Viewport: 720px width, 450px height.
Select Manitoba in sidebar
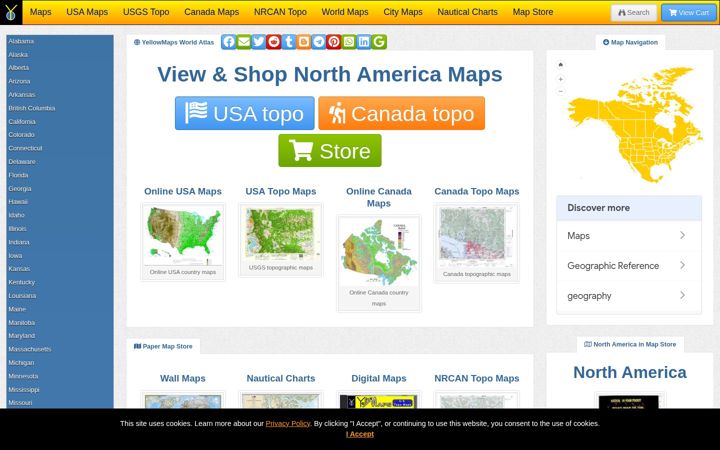pos(22,323)
